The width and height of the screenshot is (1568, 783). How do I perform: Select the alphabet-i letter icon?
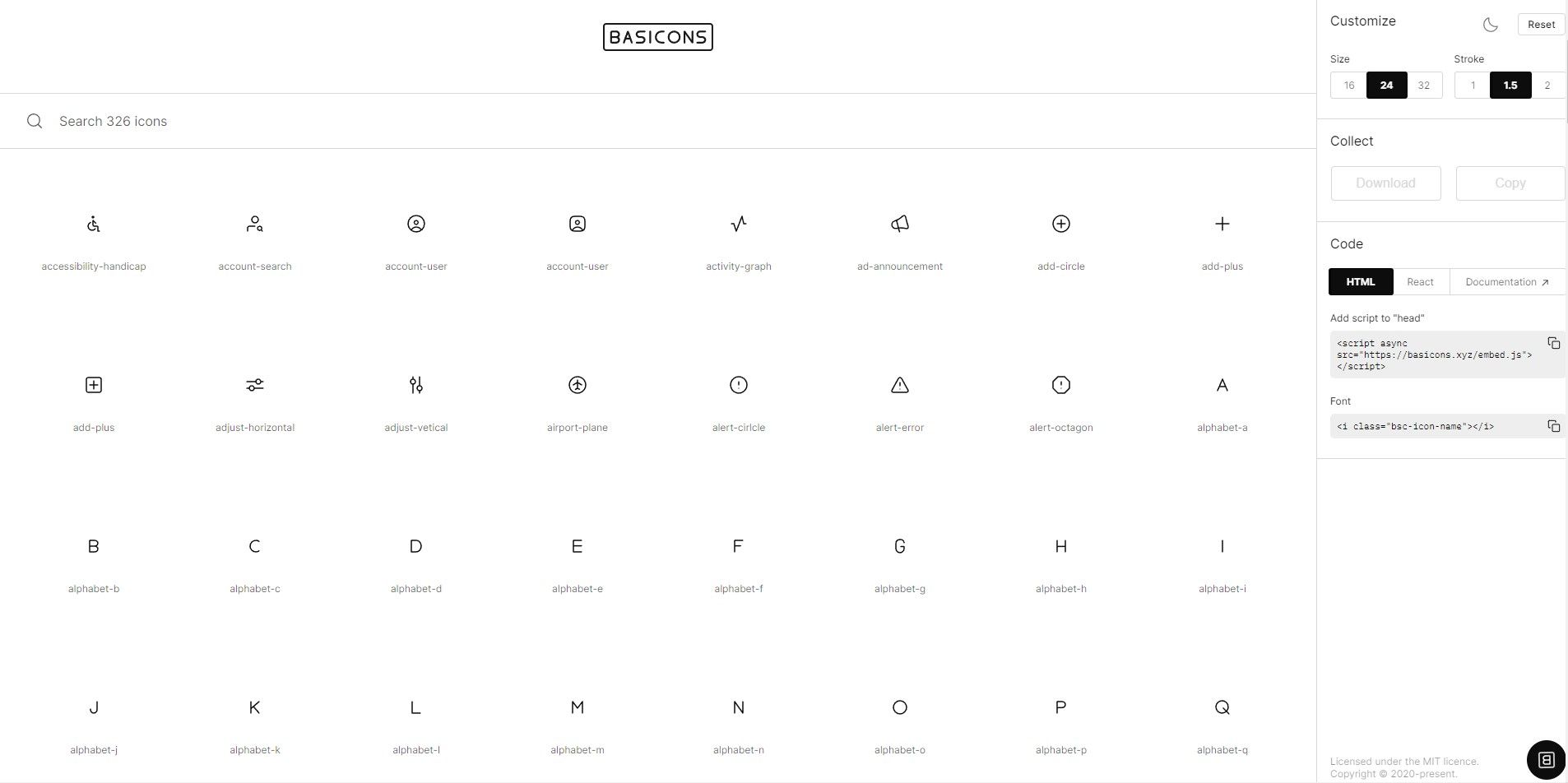[x=1222, y=546]
